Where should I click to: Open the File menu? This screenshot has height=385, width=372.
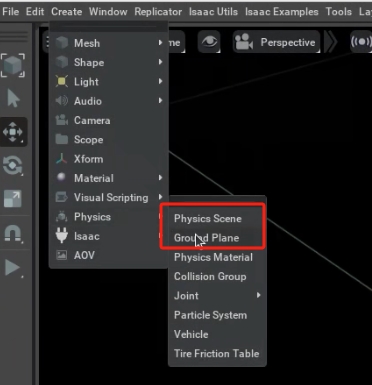10,12
